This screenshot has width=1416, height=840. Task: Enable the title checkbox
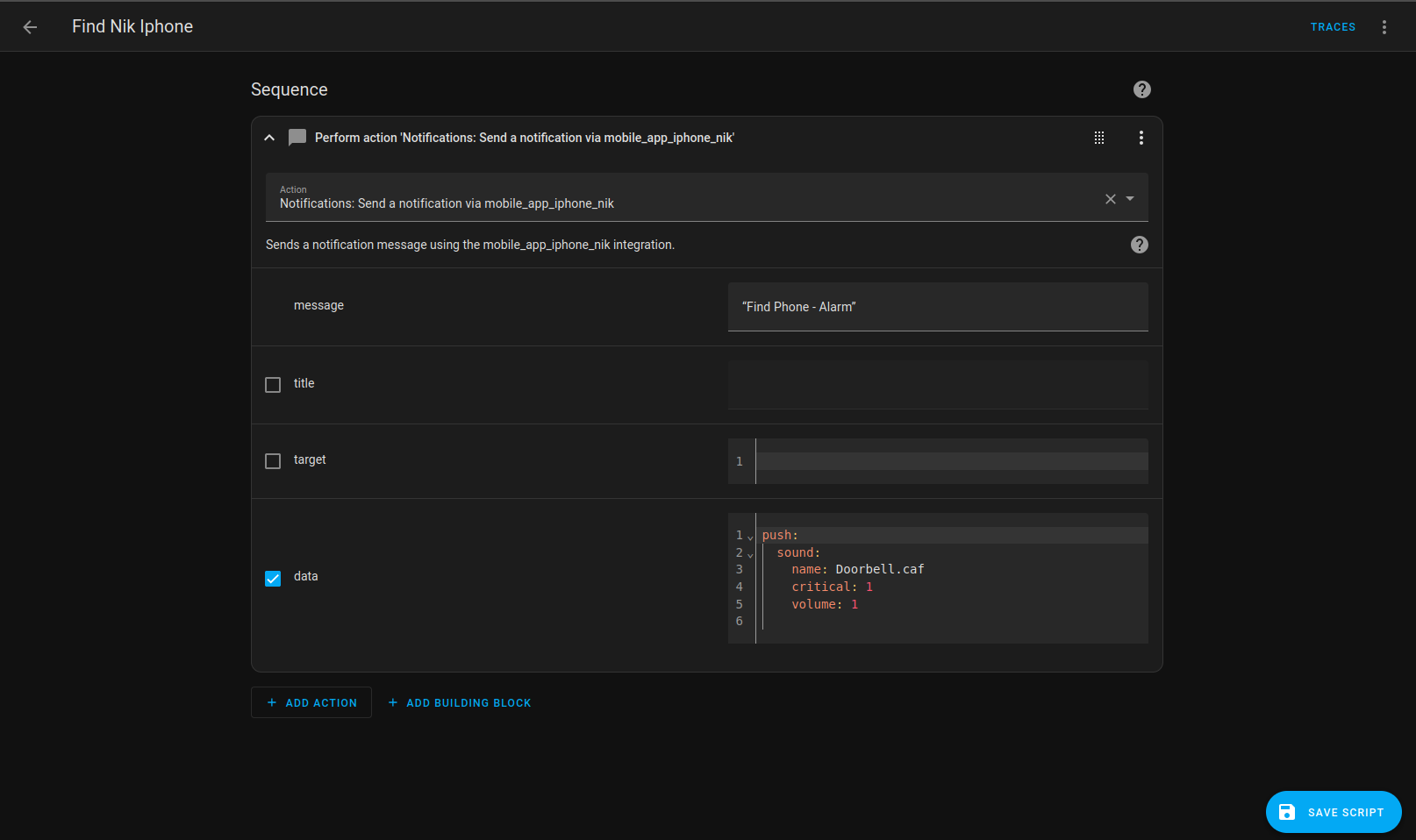[273, 385]
